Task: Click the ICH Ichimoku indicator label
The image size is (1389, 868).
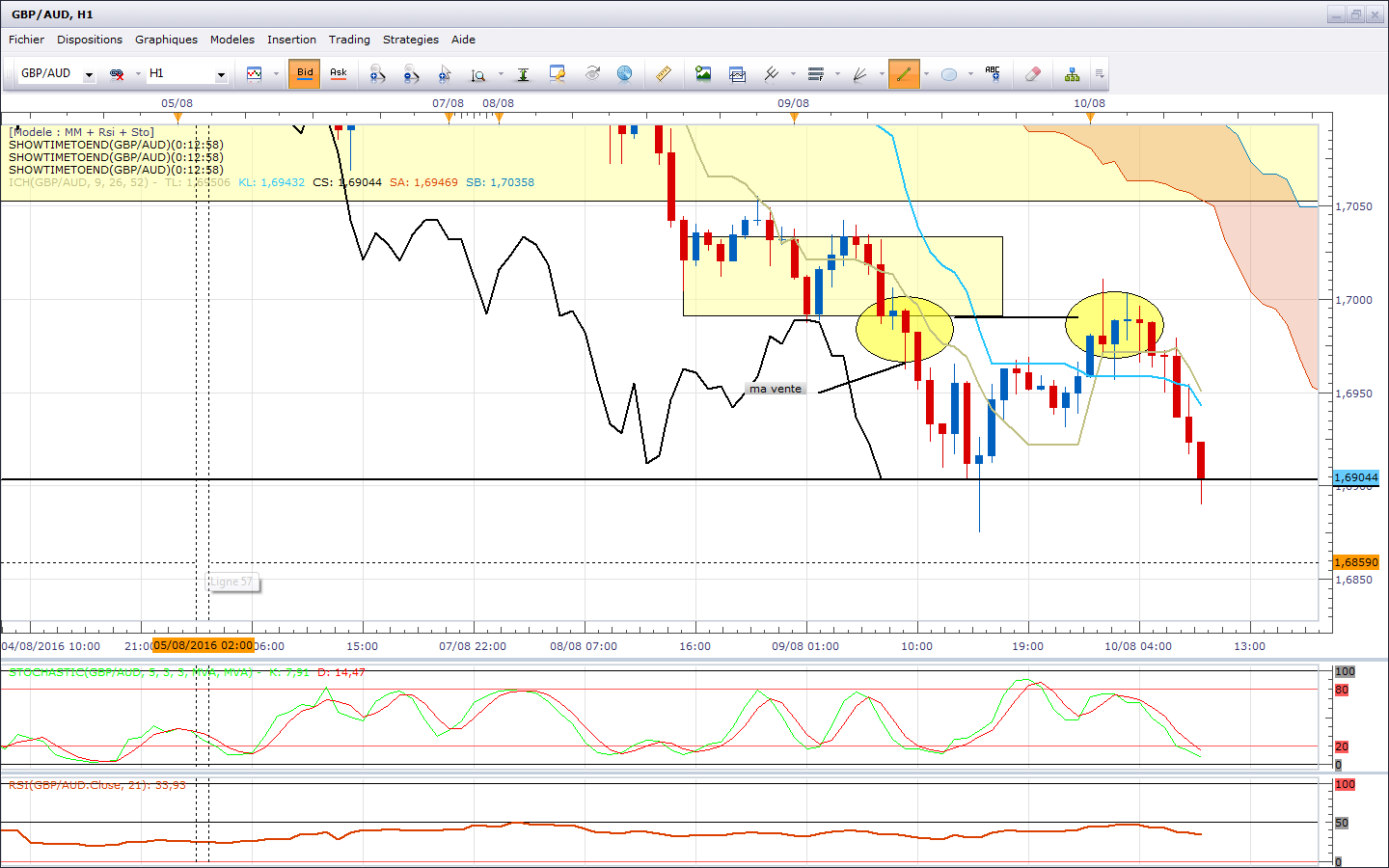Action: coord(271,182)
